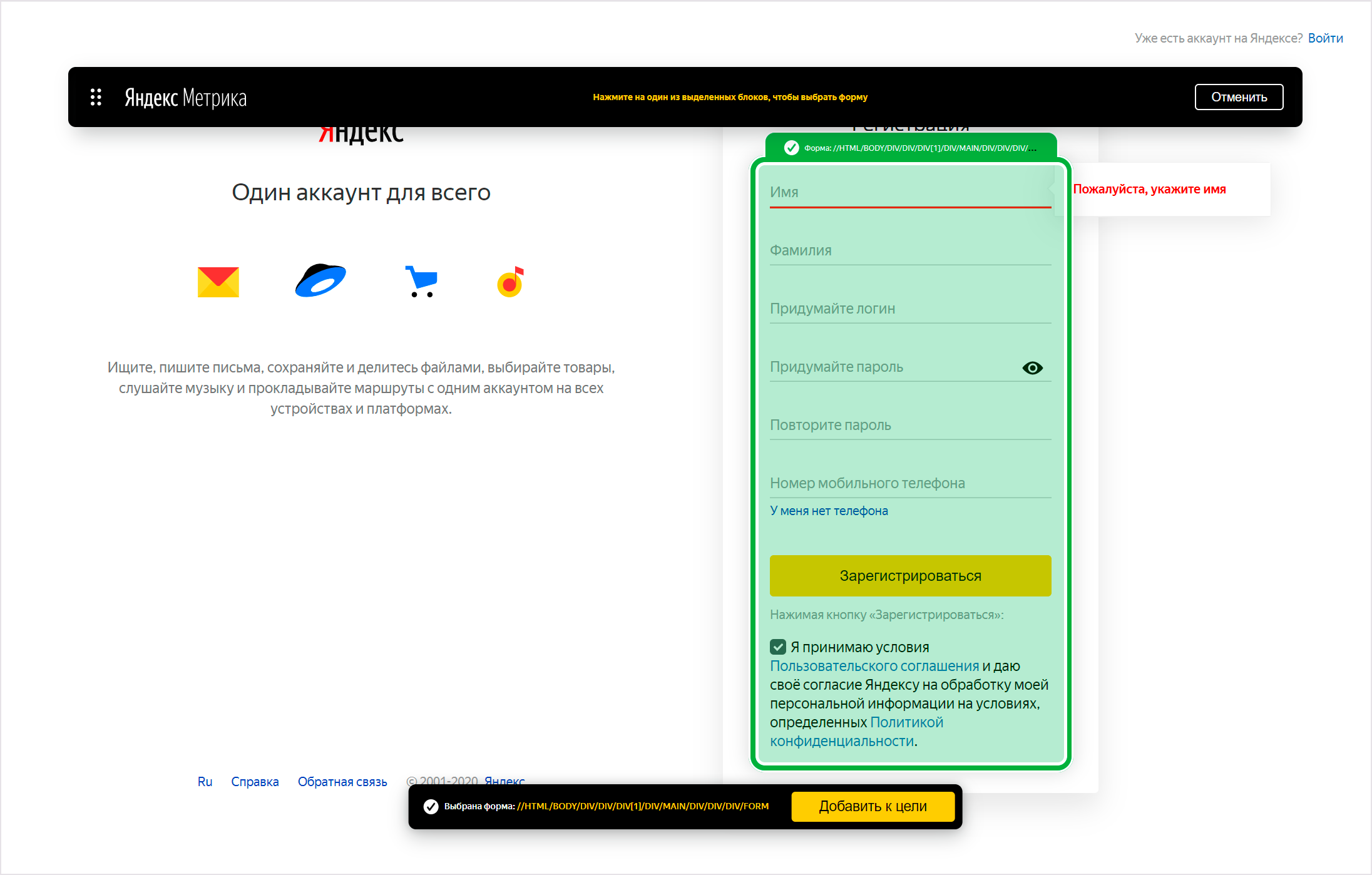This screenshot has width=1372, height=875.
Task: Open the Ru language selector
Action: point(205,781)
